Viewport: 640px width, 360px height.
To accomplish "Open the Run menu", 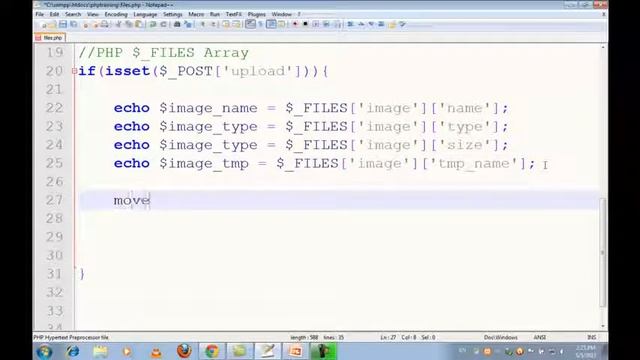I will tap(215, 14).
